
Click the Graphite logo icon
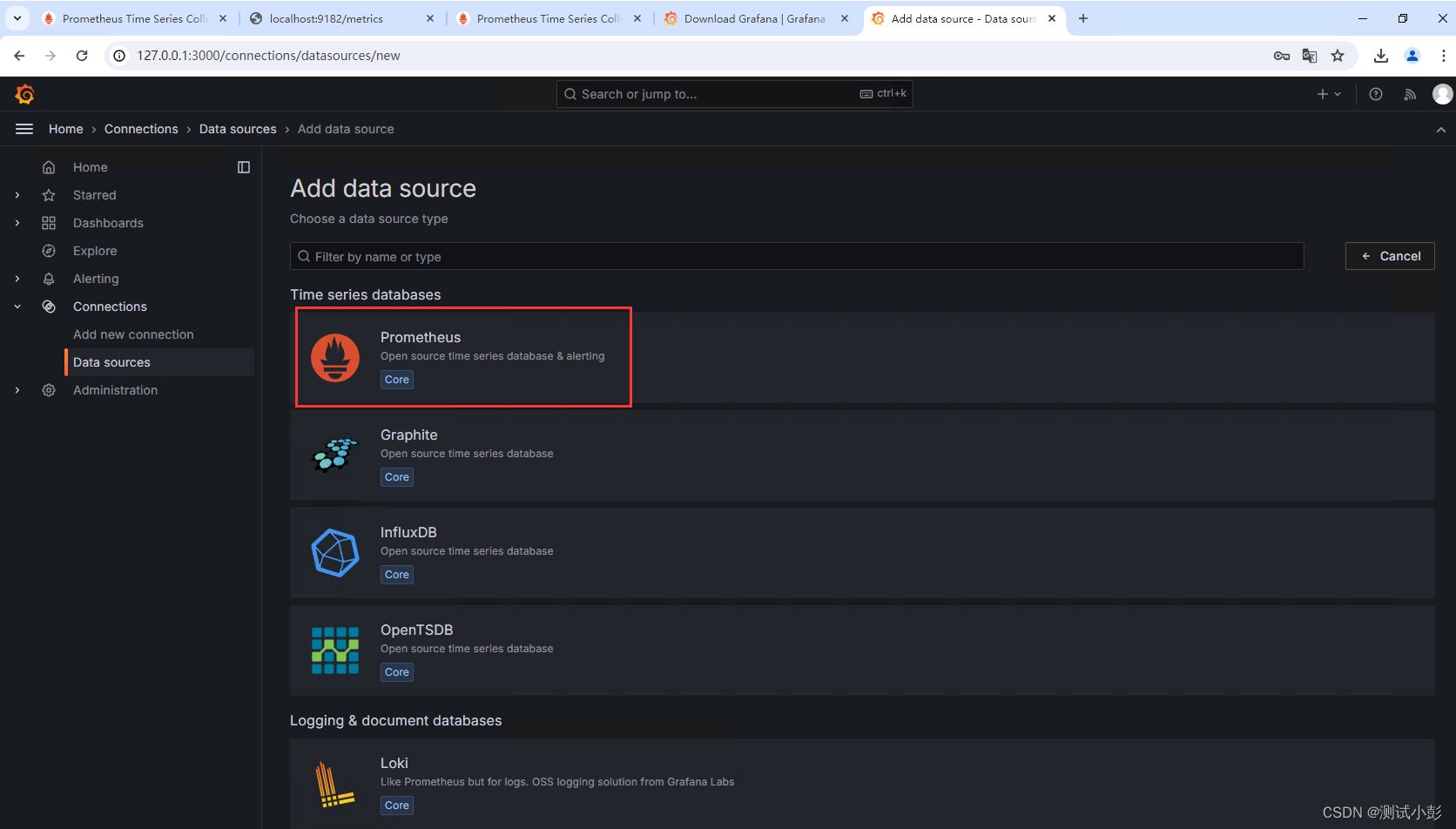click(335, 455)
